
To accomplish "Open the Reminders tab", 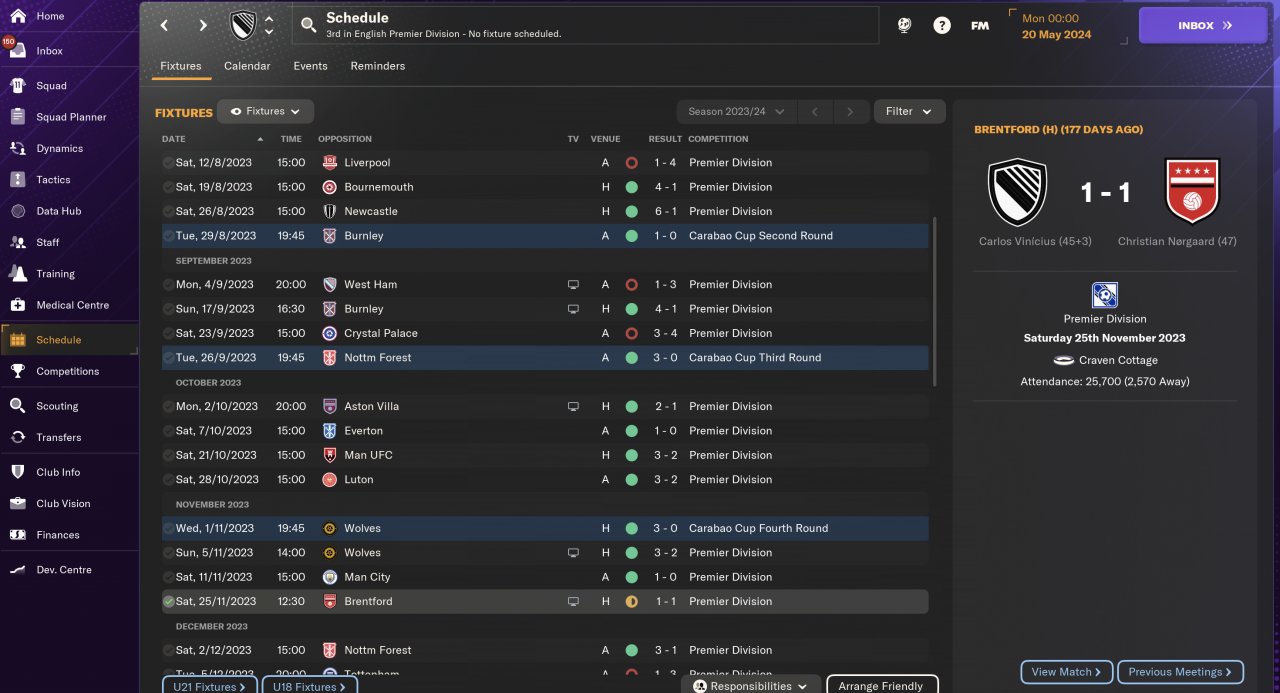I will point(377,66).
